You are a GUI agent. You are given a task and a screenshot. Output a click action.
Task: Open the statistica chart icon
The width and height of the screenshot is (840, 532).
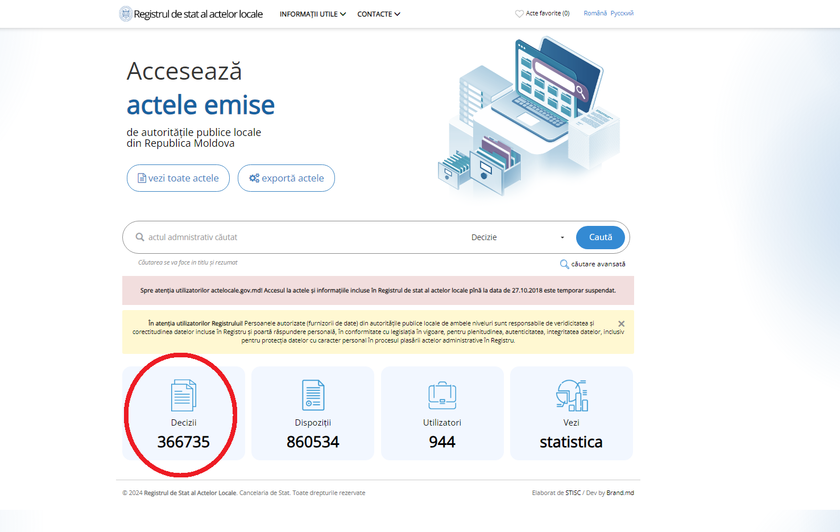click(x=571, y=396)
